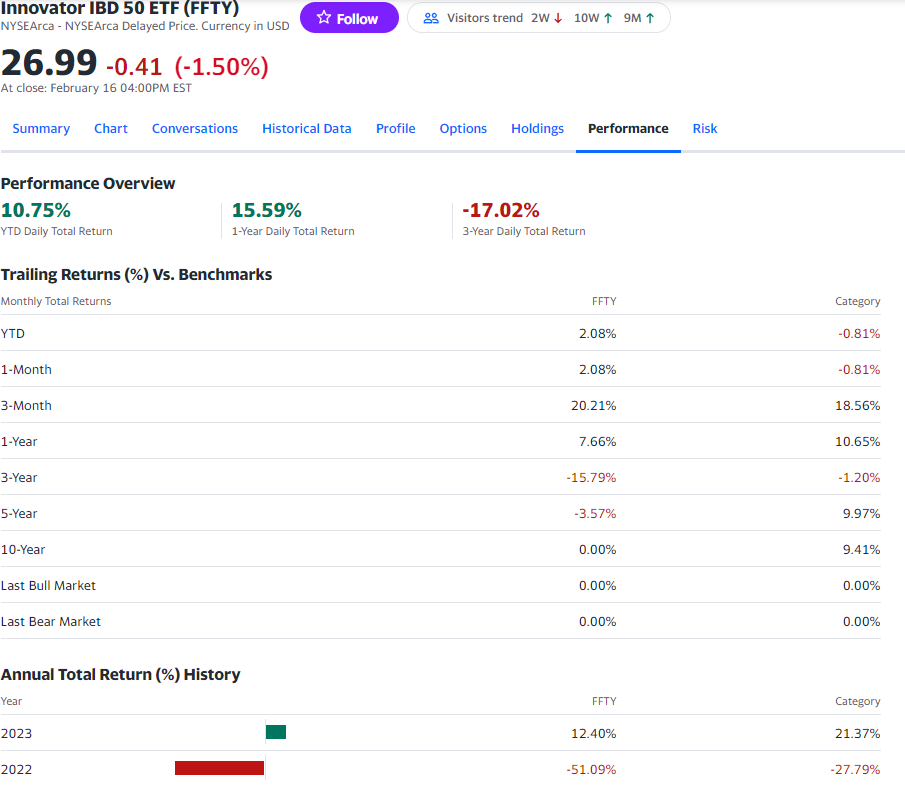Click the 10.75% YTD daily return
Viewport: 905px width, 786px height.
coord(36,210)
